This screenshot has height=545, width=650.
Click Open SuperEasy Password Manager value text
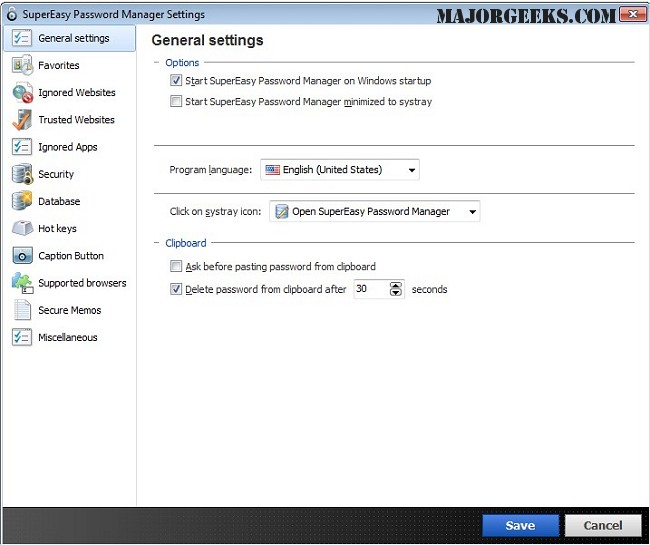coord(371,212)
